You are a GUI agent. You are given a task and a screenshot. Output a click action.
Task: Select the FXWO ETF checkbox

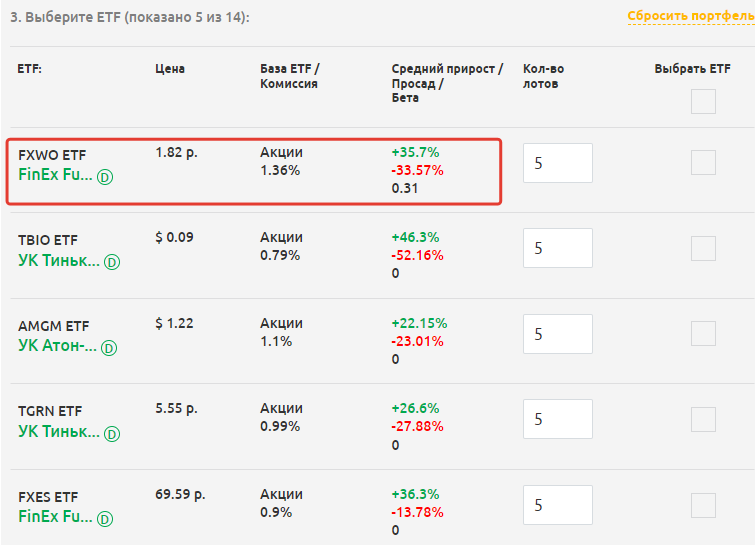(x=703, y=163)
